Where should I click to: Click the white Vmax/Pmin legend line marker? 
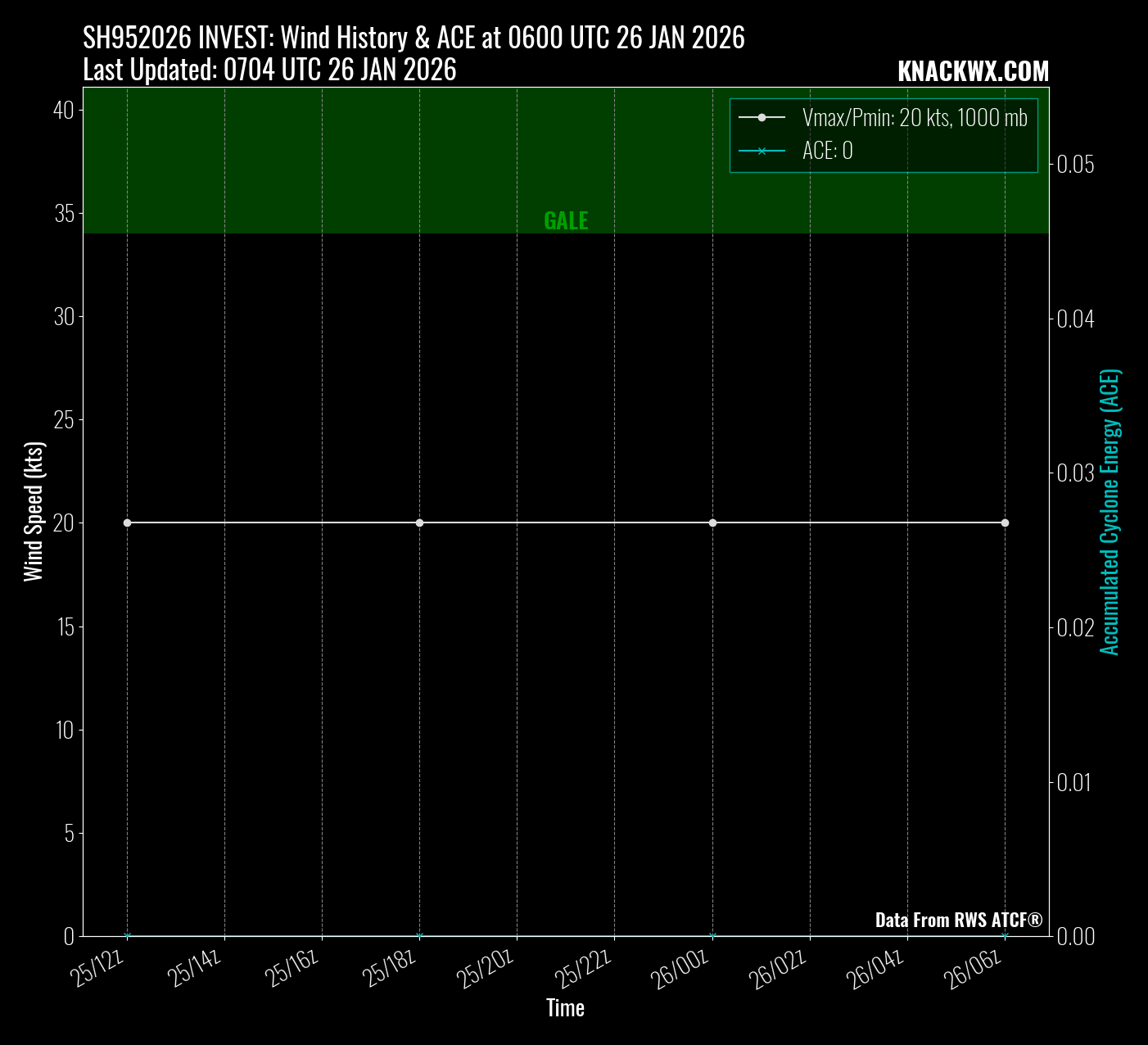click(762, 118)
